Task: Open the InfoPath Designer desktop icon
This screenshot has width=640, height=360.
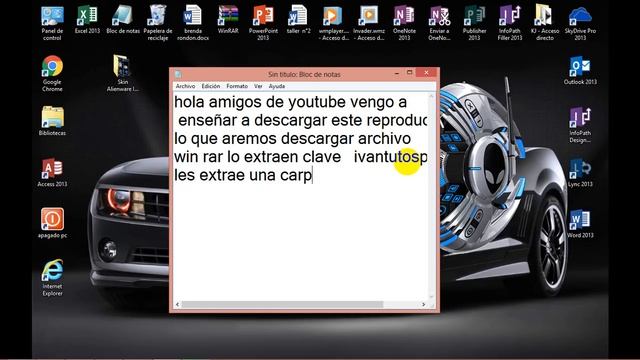Action: coord(580,125)
